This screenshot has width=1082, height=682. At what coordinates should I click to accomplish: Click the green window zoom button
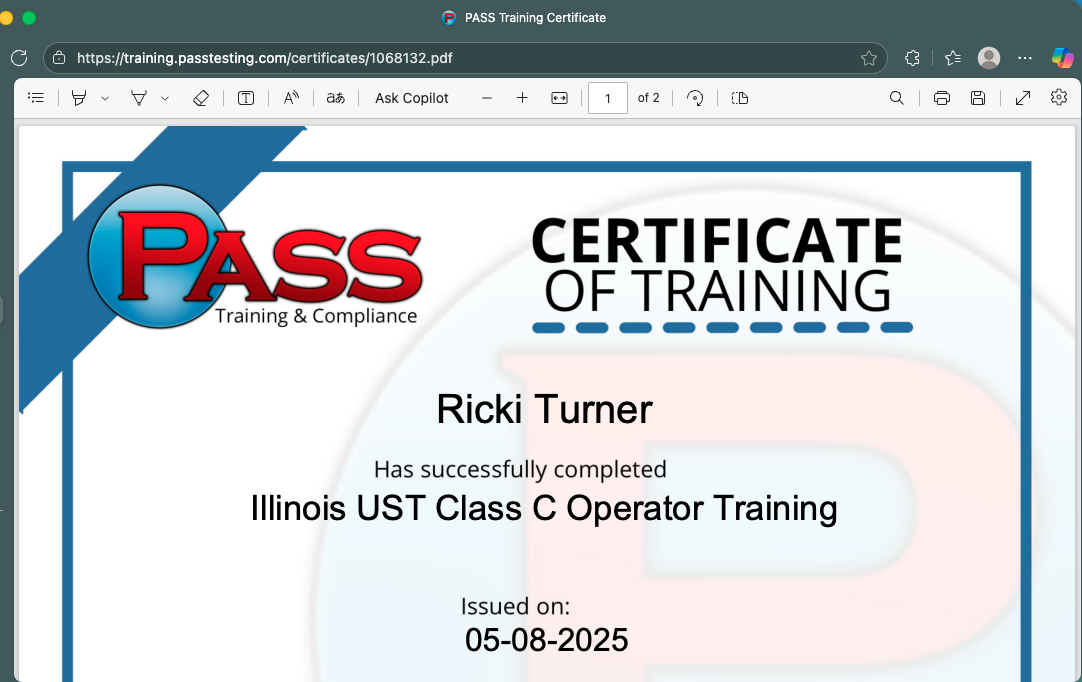pyautogui.click(x=29, y=18)
